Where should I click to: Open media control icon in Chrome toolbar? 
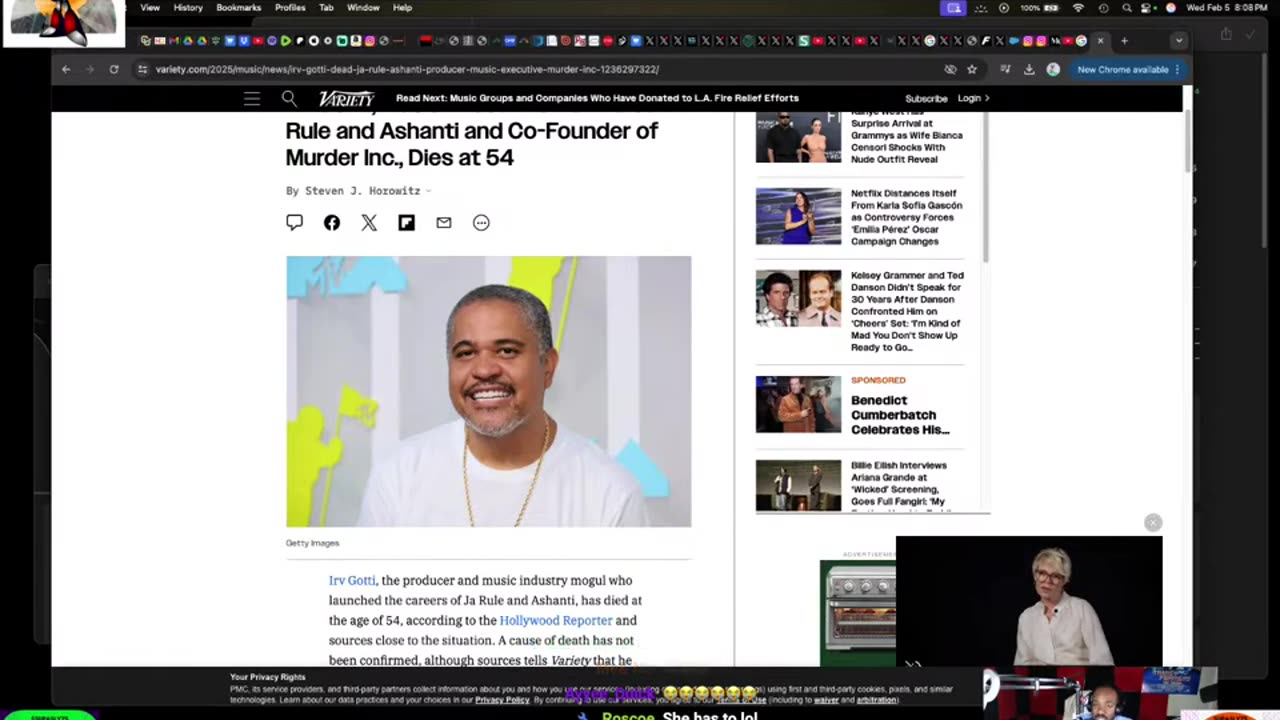[1005, 69]
